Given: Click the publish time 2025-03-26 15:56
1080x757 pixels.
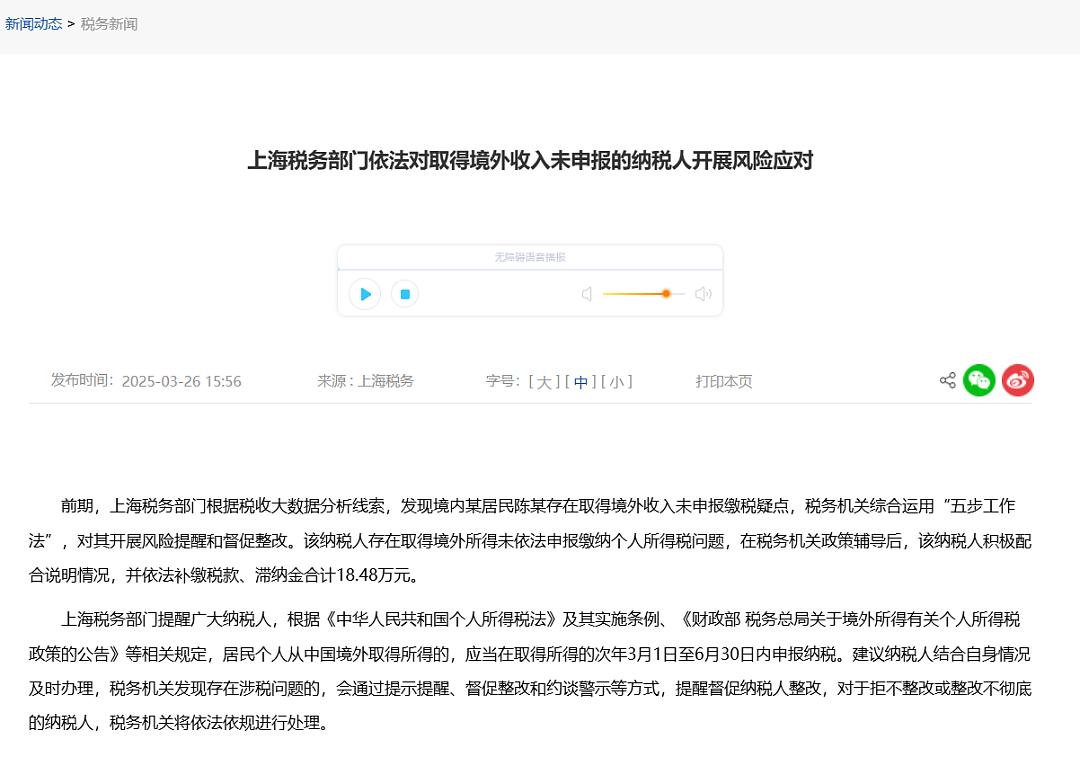Looking at the screenshot, I should [x=181, y=382].
